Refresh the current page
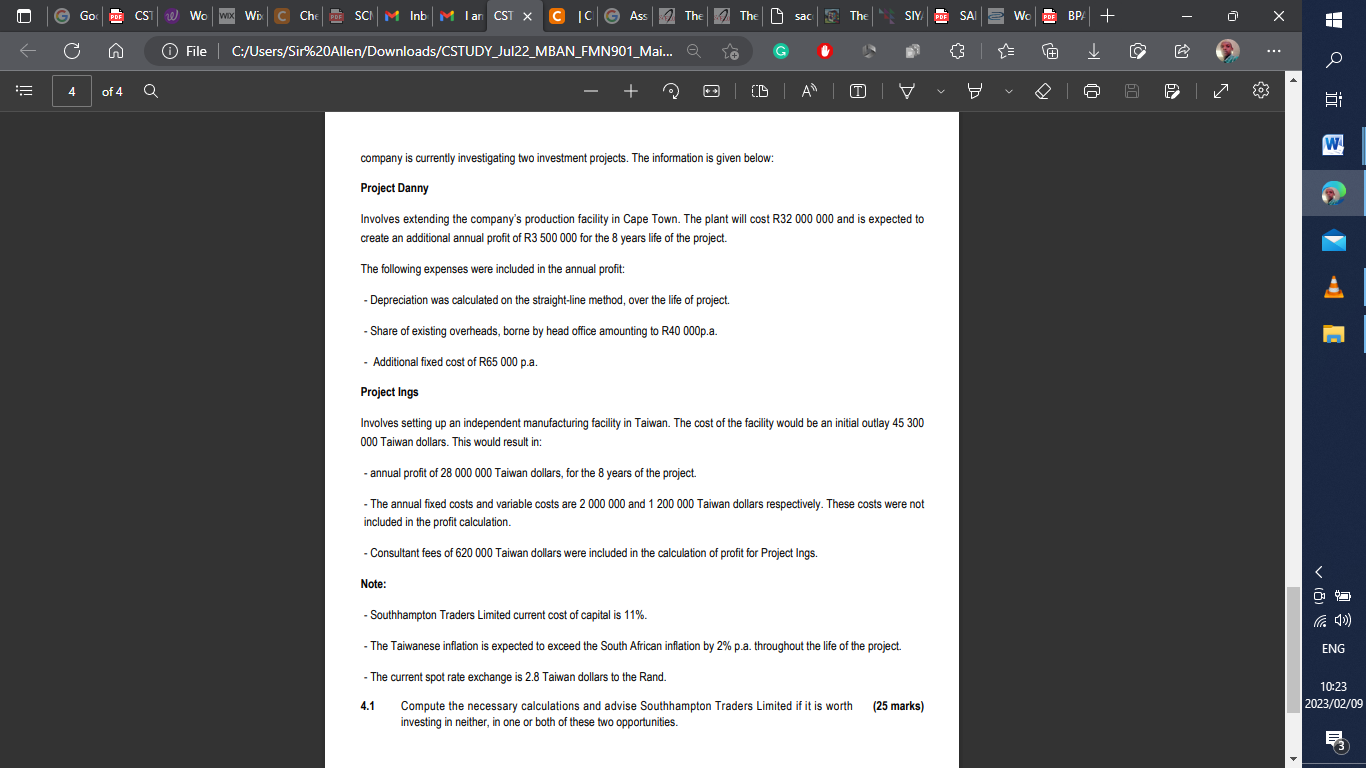1366x768 pixels. click(72, 51)
